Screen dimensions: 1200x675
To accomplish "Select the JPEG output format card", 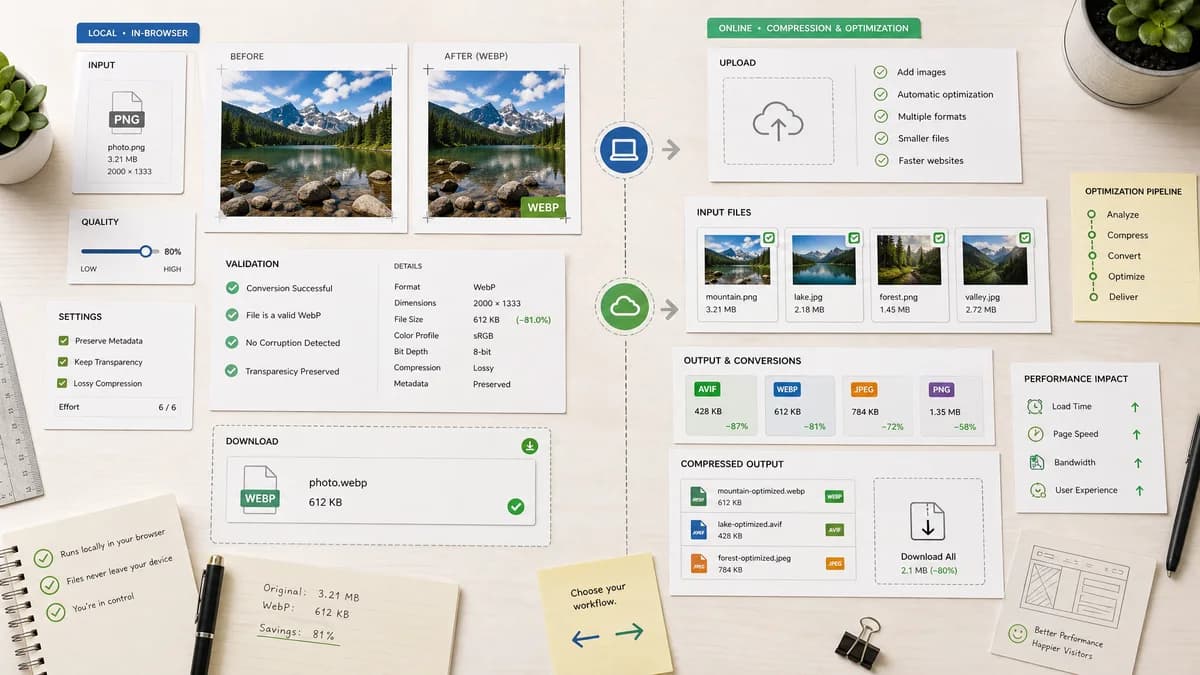I will click(877, 406).
